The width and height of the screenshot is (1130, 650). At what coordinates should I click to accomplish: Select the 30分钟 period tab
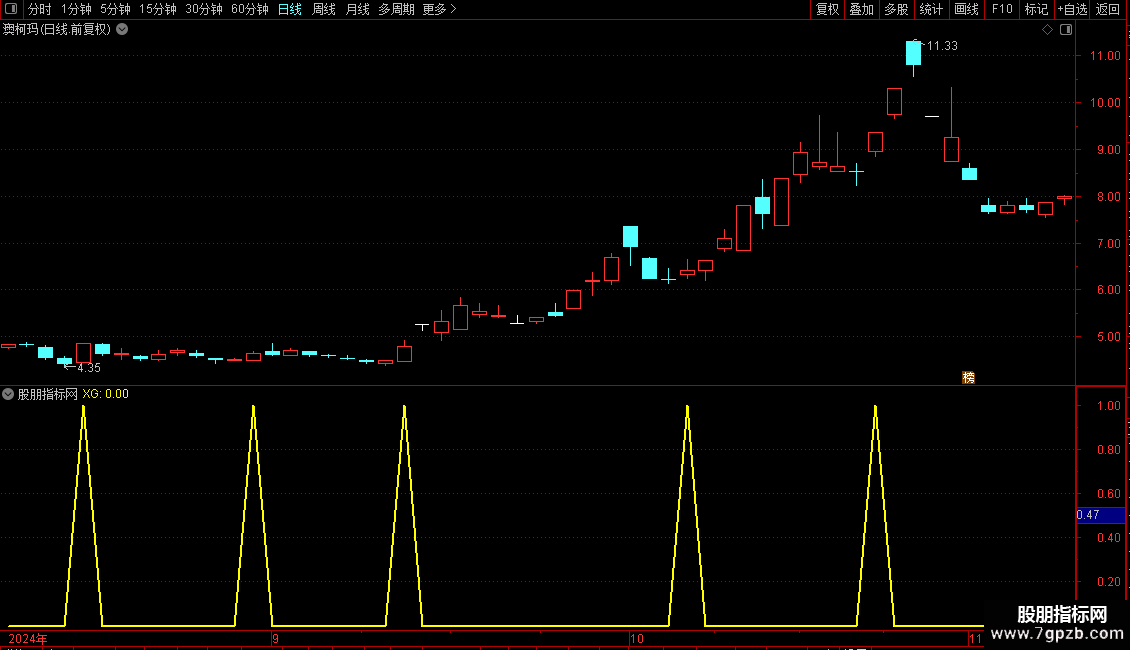[204, 9]
